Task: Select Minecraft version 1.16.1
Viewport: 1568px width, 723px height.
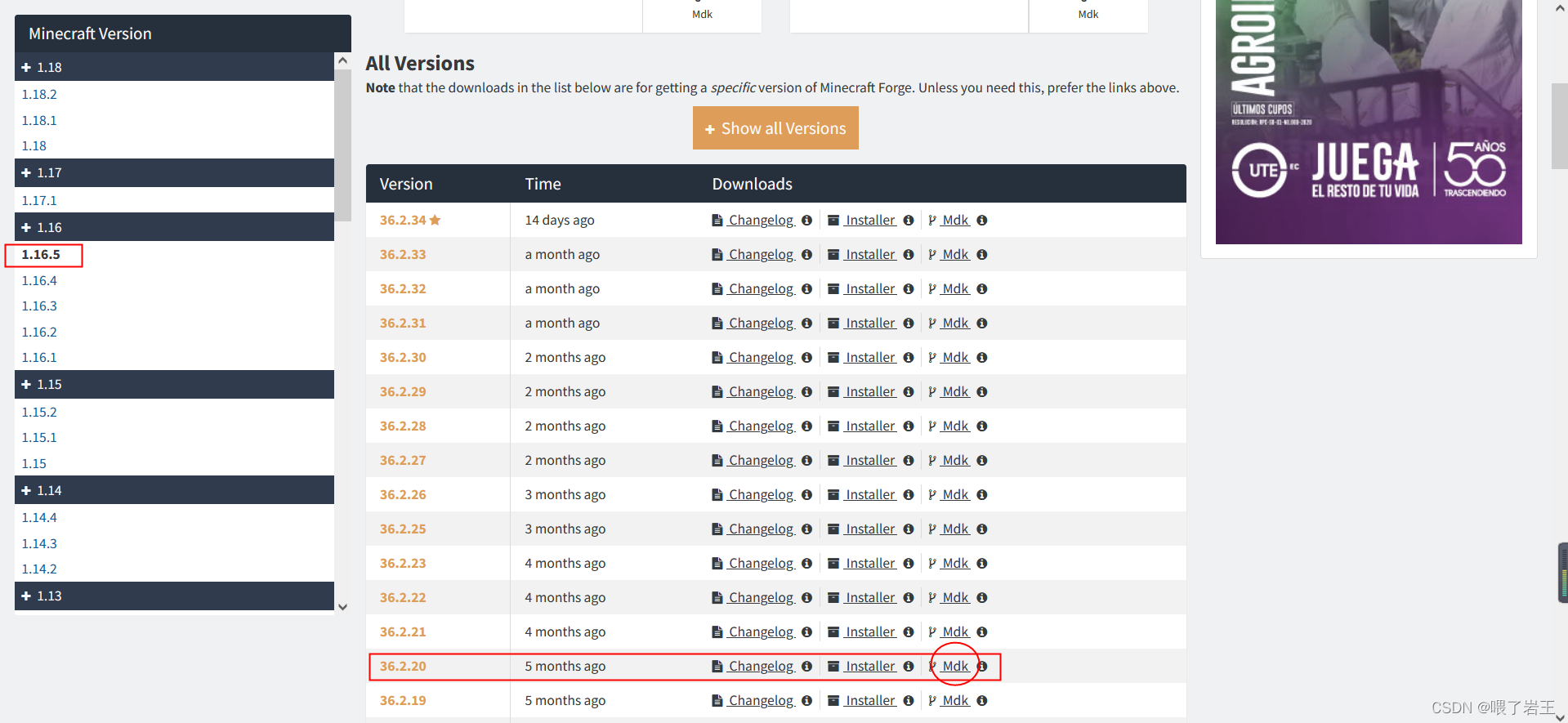Action: click(x=39, y=358)
